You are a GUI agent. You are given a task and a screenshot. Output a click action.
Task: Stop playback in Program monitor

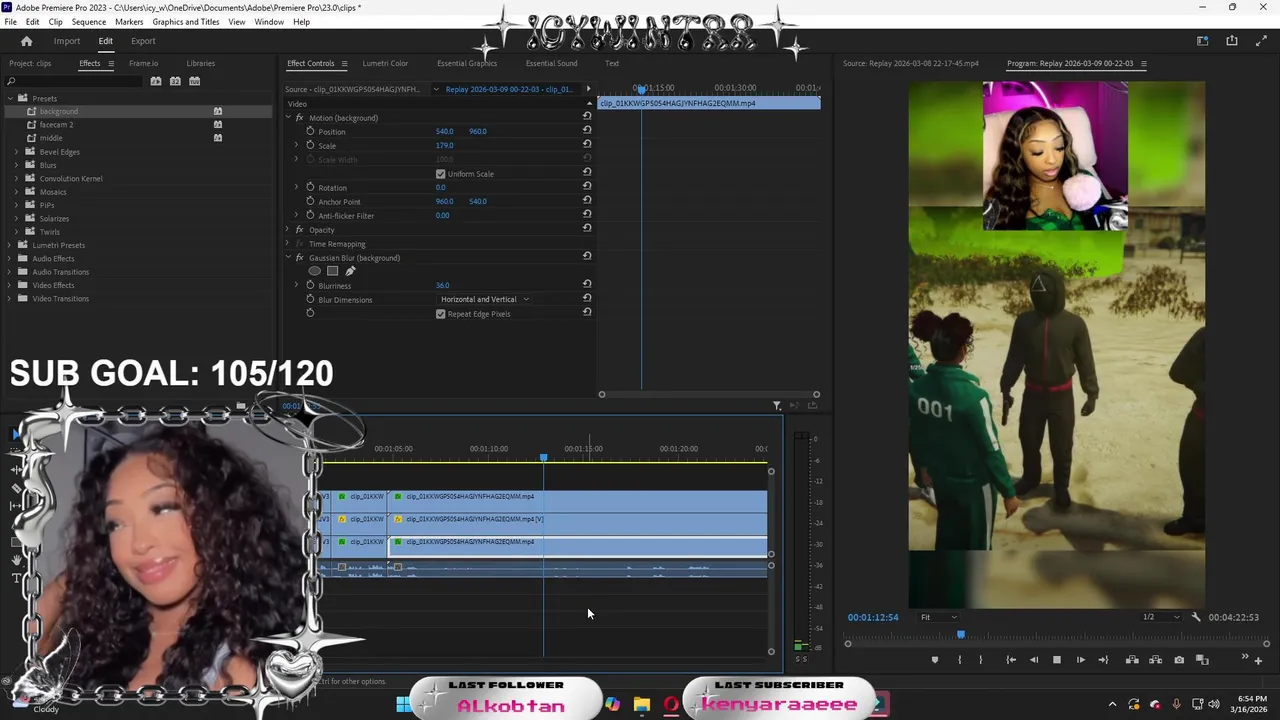pos(1057,660)
